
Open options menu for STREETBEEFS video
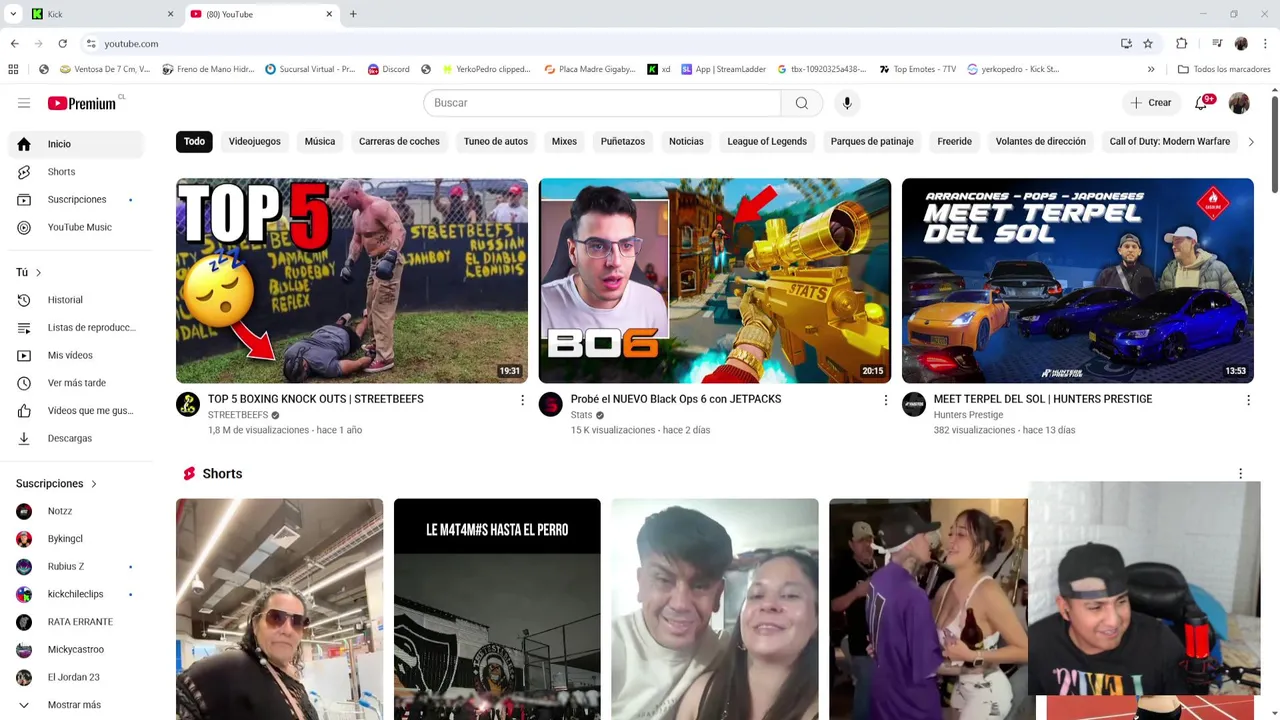coord(522,400)
